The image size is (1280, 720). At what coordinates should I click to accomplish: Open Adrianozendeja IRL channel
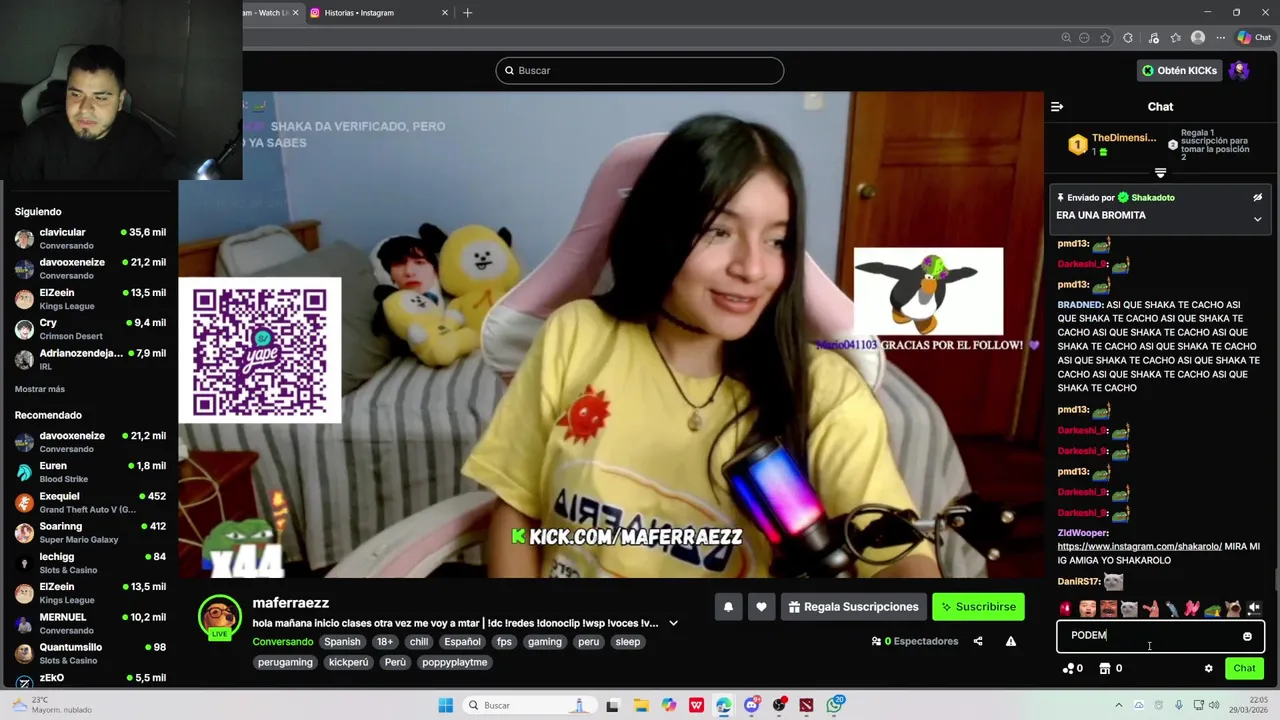coord(90,359)
